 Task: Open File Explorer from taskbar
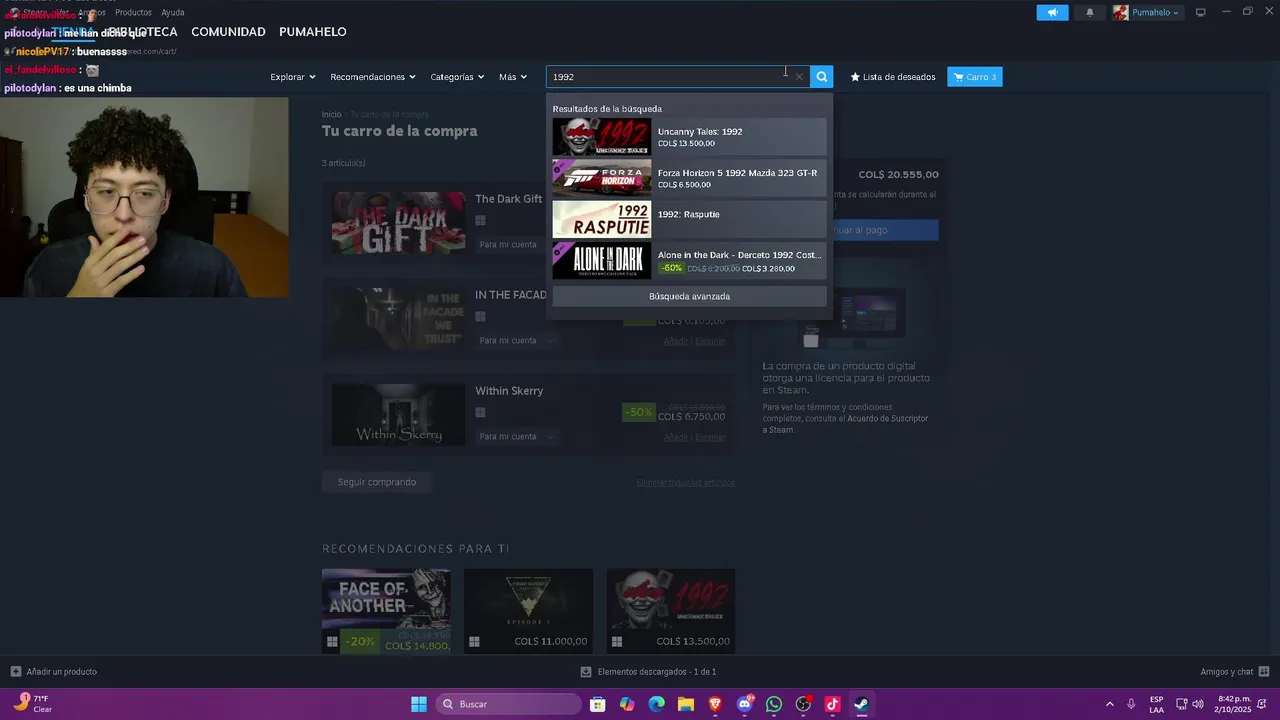click(x=686, y=704)
